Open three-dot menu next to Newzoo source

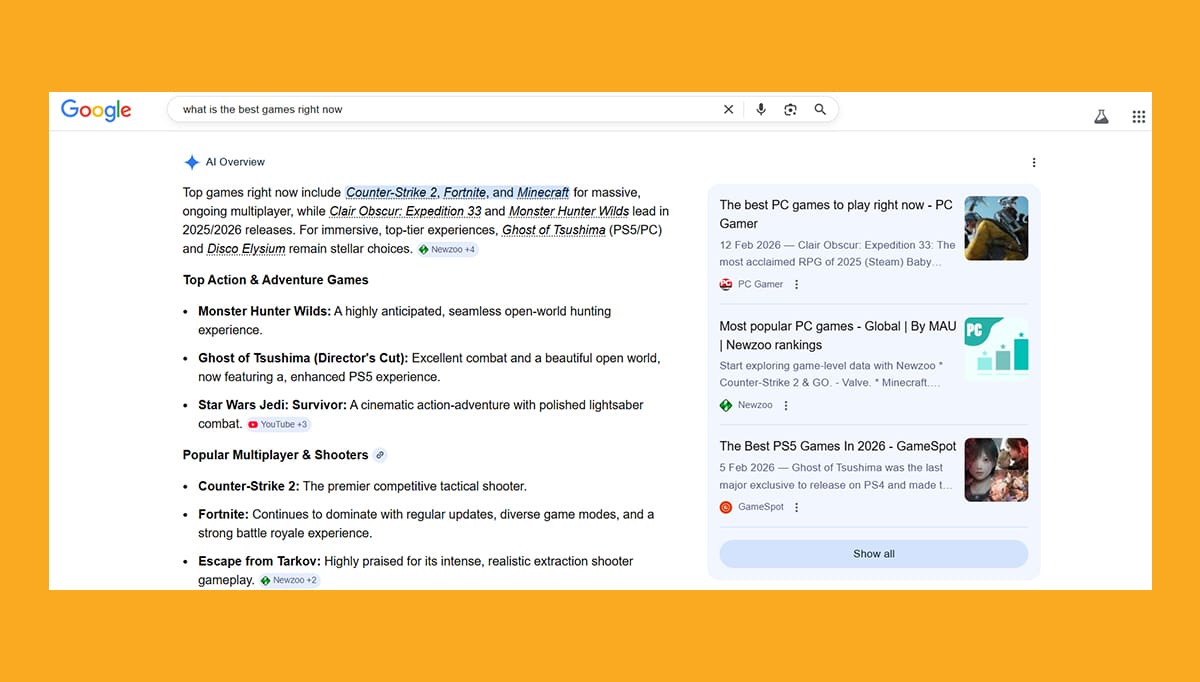coord(786,405)
